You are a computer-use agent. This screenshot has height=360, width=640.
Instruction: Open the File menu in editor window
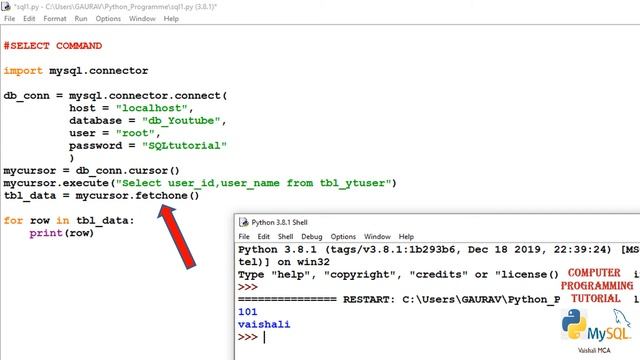click(9, 19)
